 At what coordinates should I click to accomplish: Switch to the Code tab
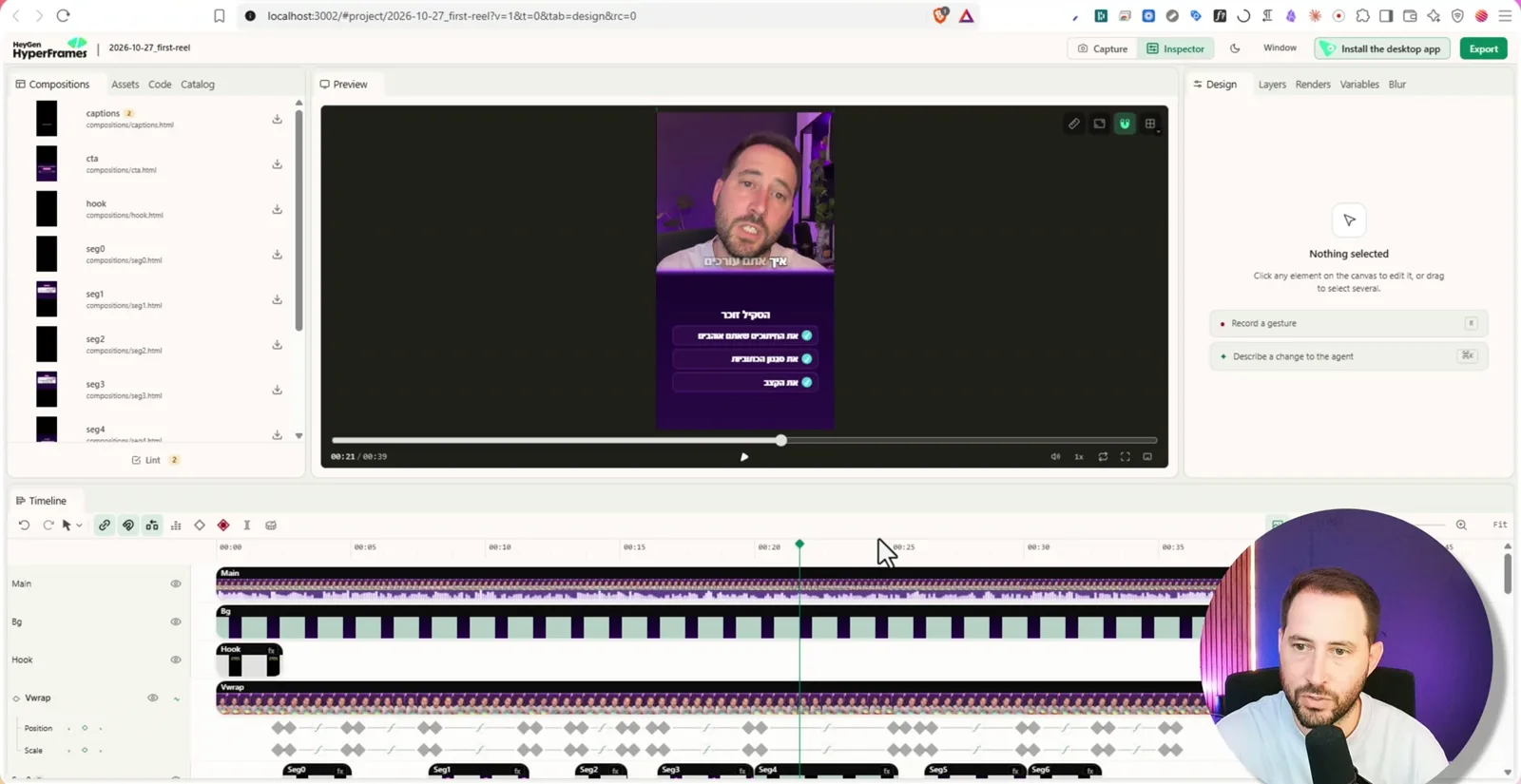[160, 85]
